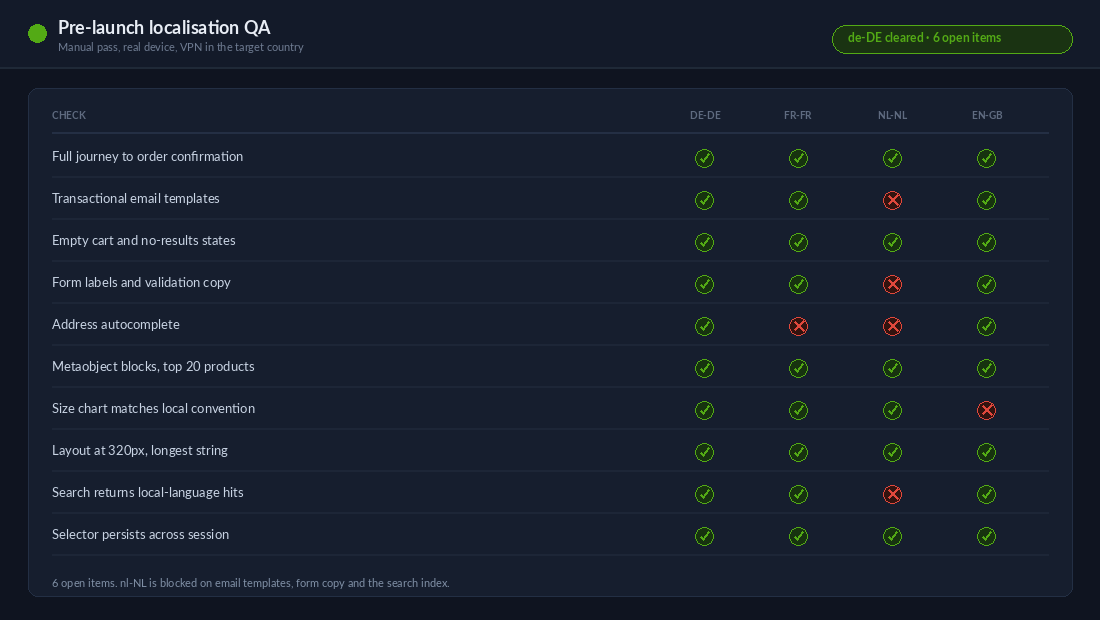Click the CHECK column header
The height and width of the screenshot is (620, 1100).
(69, 115)
